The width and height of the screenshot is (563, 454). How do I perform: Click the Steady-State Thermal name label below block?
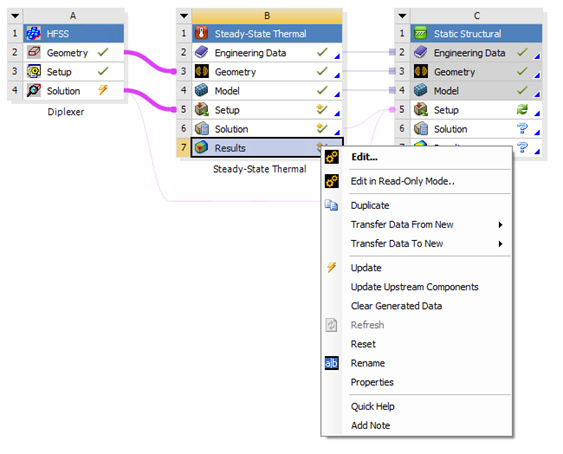260,169
